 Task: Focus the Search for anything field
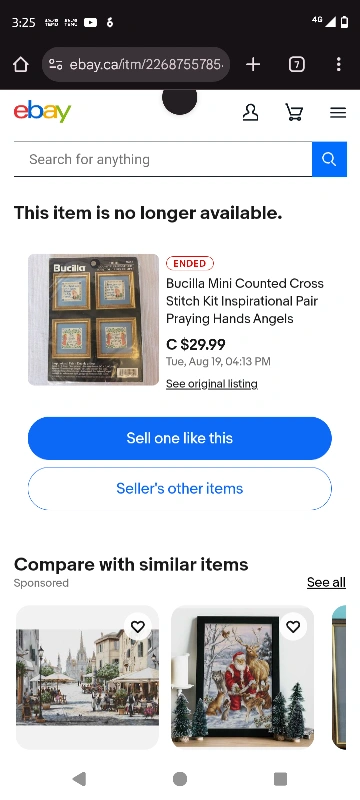163,159
